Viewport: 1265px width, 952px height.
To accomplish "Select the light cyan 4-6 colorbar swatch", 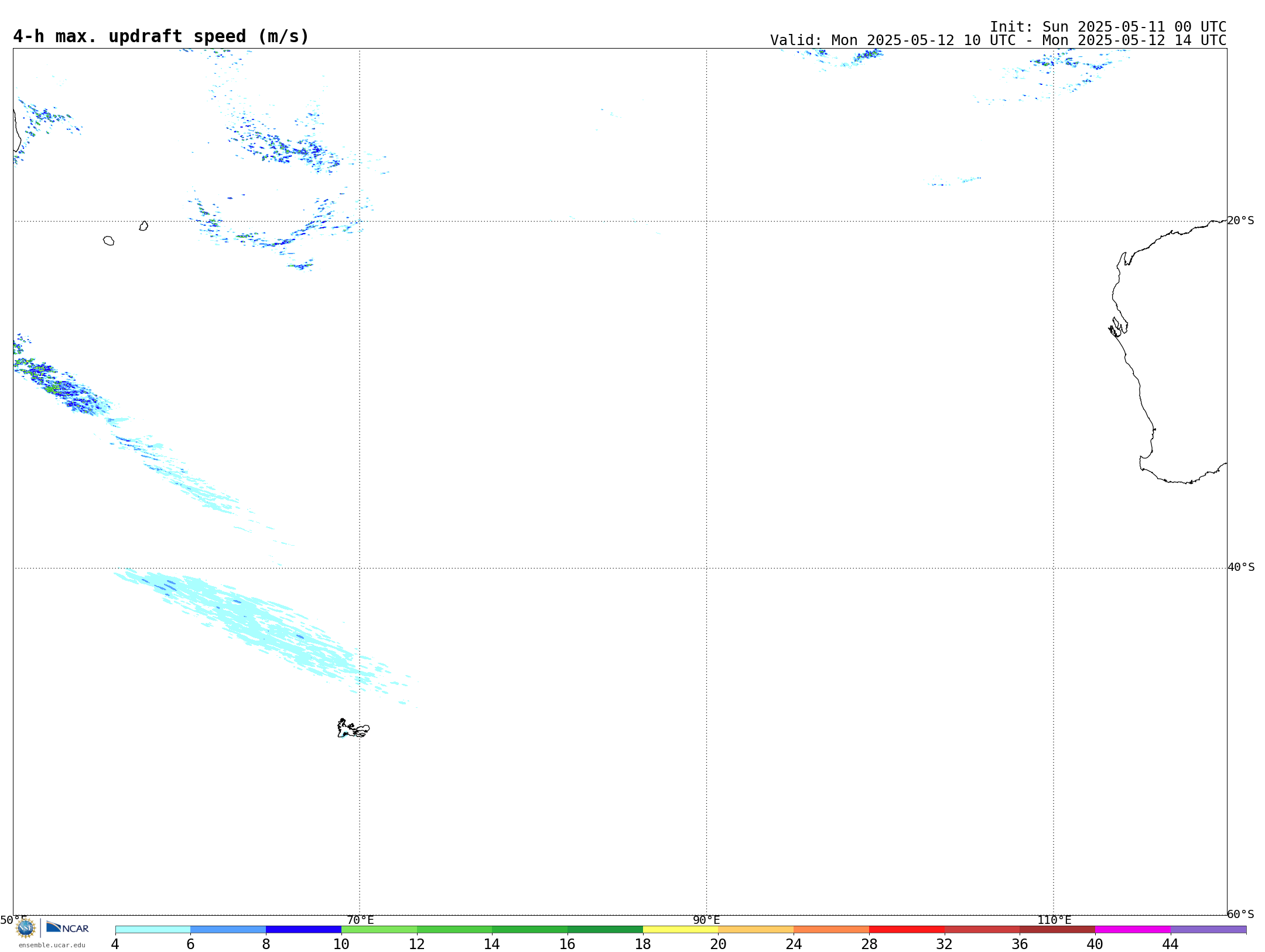I will click(x=153, y=929).
